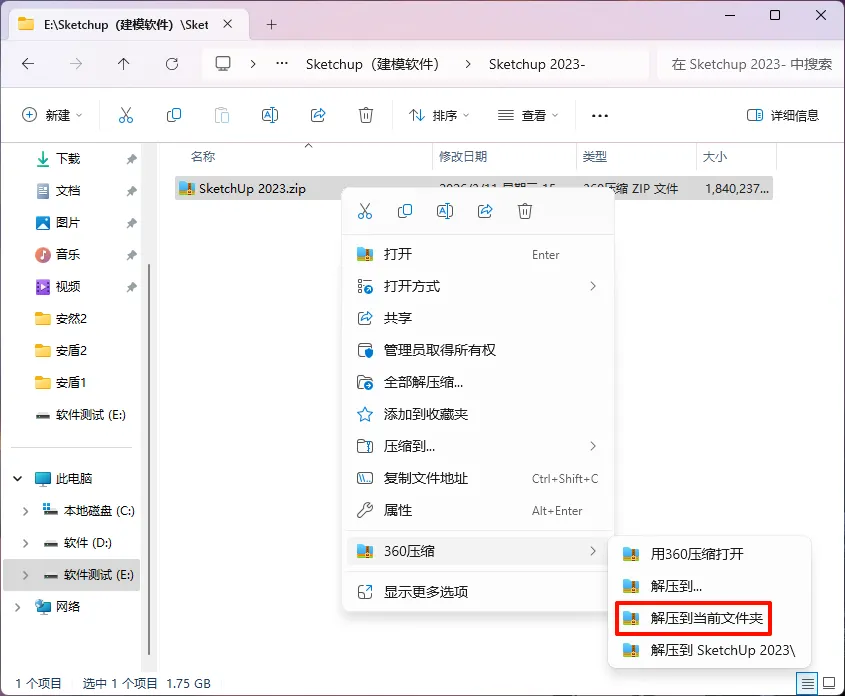
Task: Open the 排序 sort dropdown
Action: coord(439,115)
